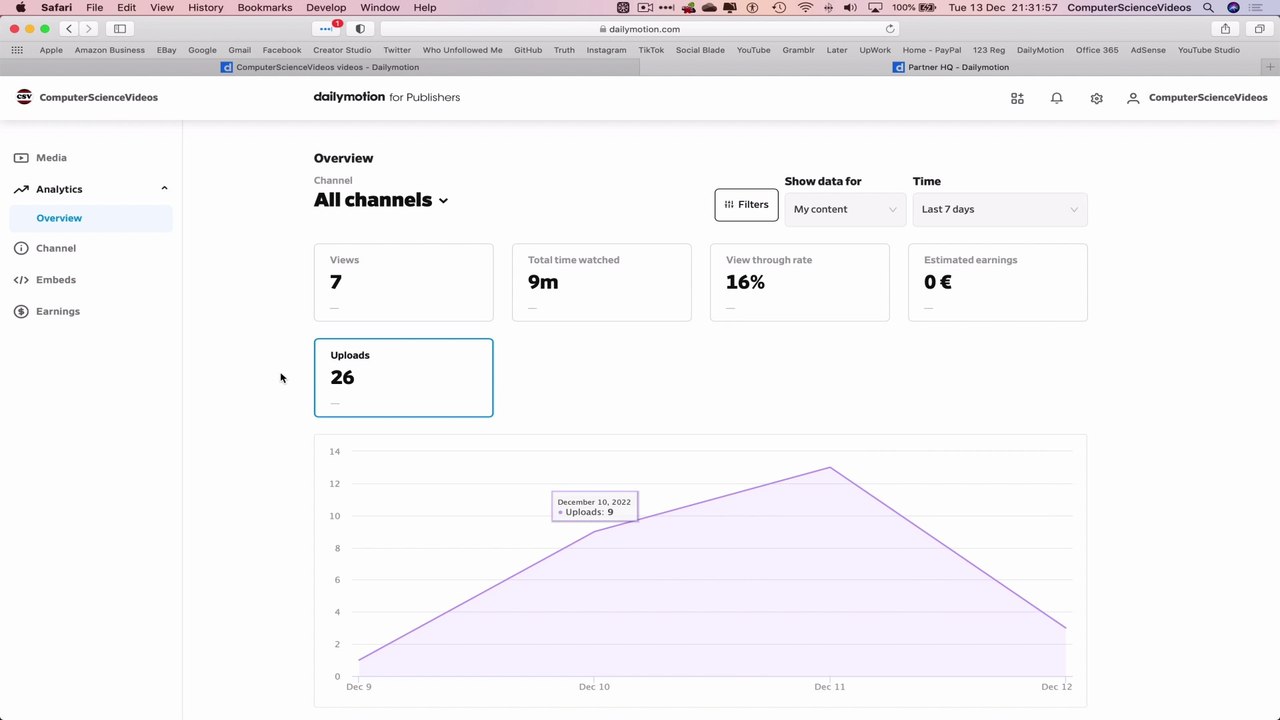The height and width of the screenshot is (720, 1280).
Task: Click the Earnings dollar sidebar icon
Action: (21, 311)
